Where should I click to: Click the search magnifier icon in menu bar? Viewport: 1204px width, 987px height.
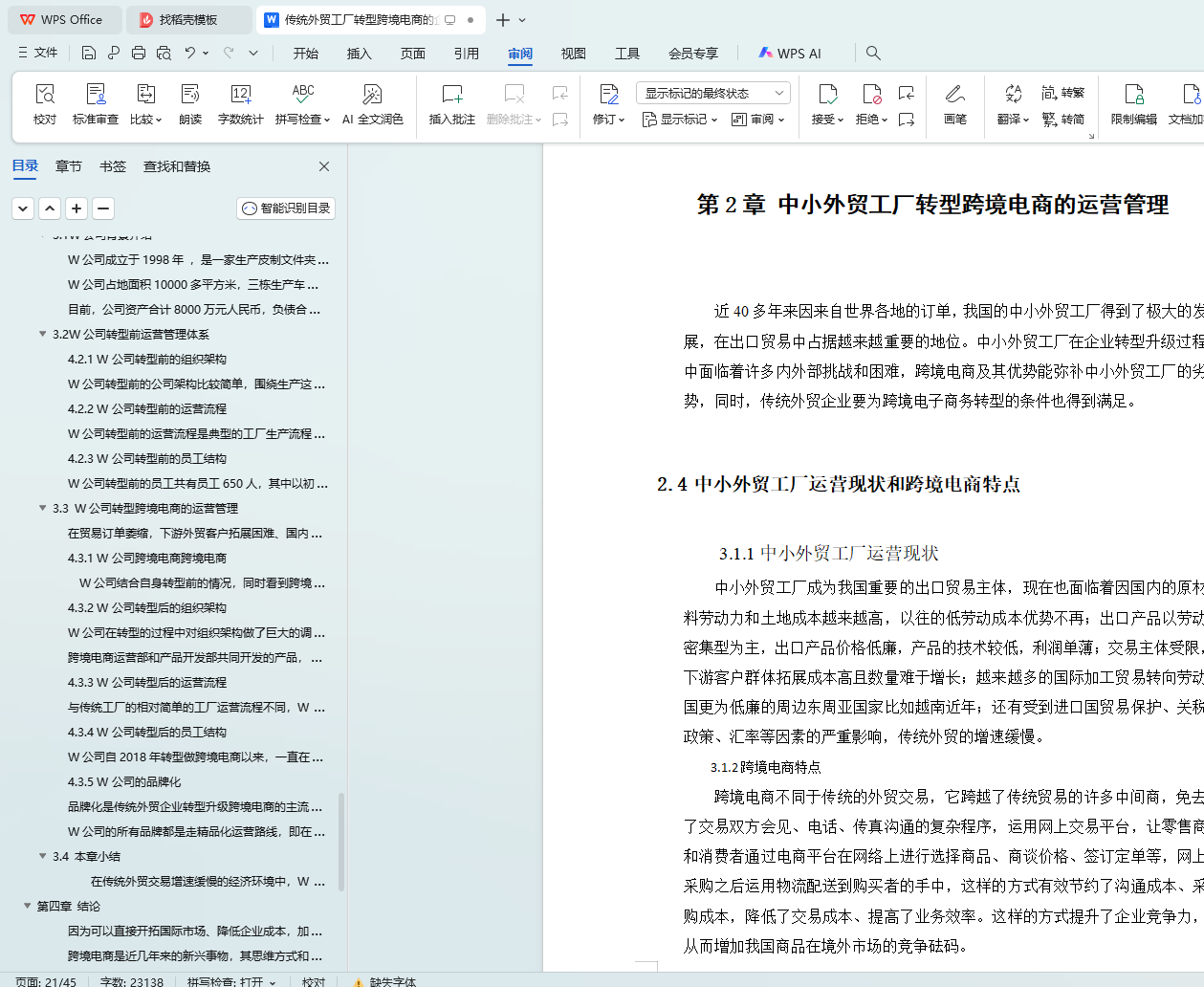click(873, 54)
